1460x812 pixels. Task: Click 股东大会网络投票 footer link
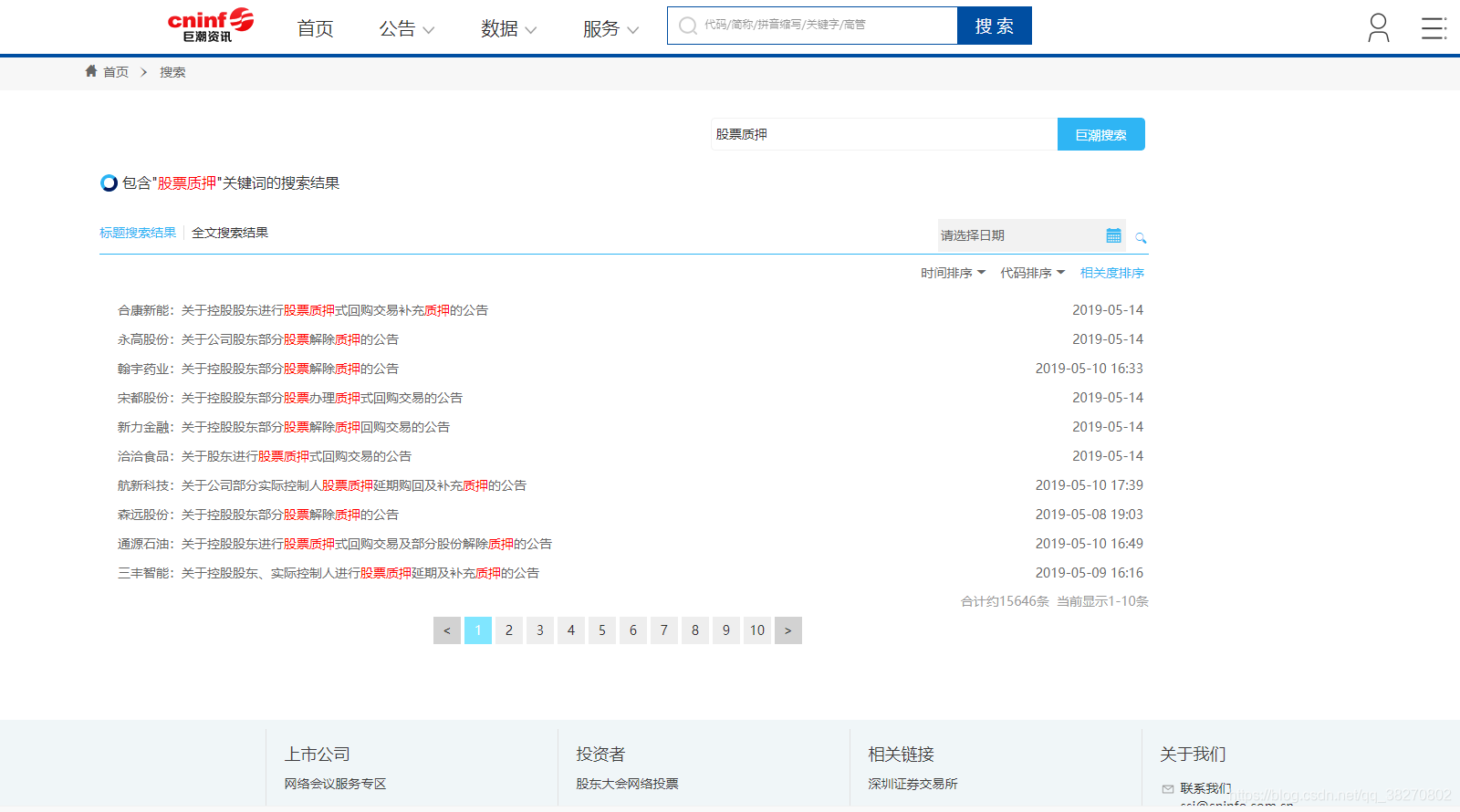click(x=627, y=784)
